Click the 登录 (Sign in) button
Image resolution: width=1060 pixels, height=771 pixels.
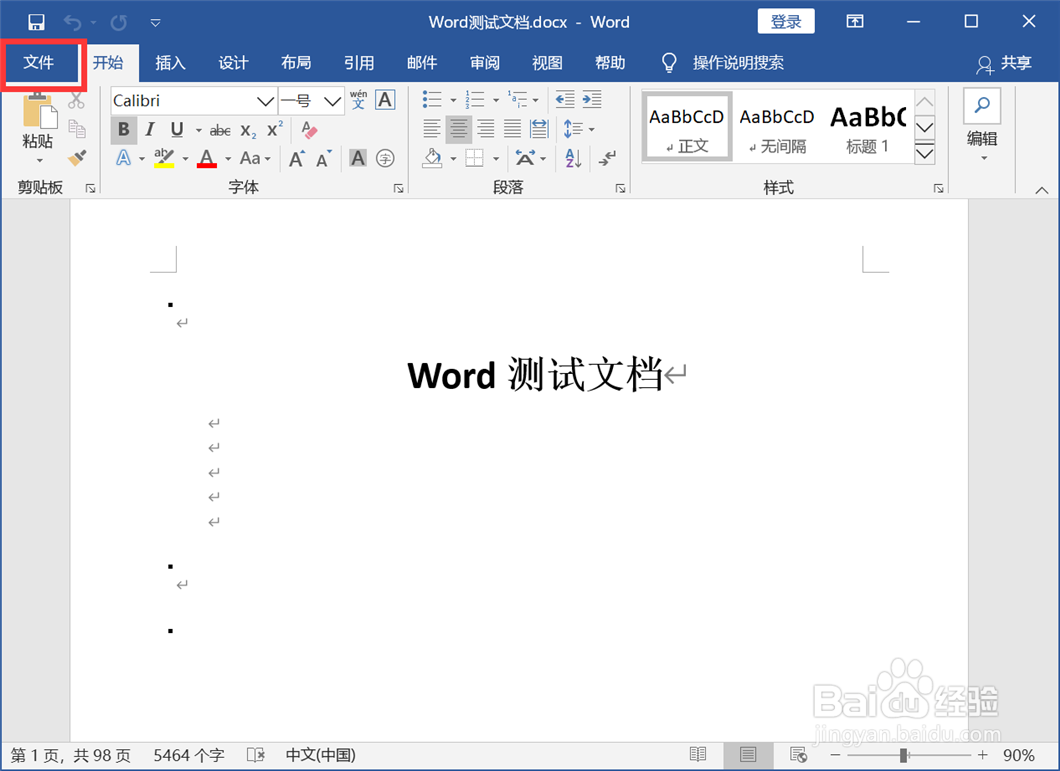tap(786, 20)
